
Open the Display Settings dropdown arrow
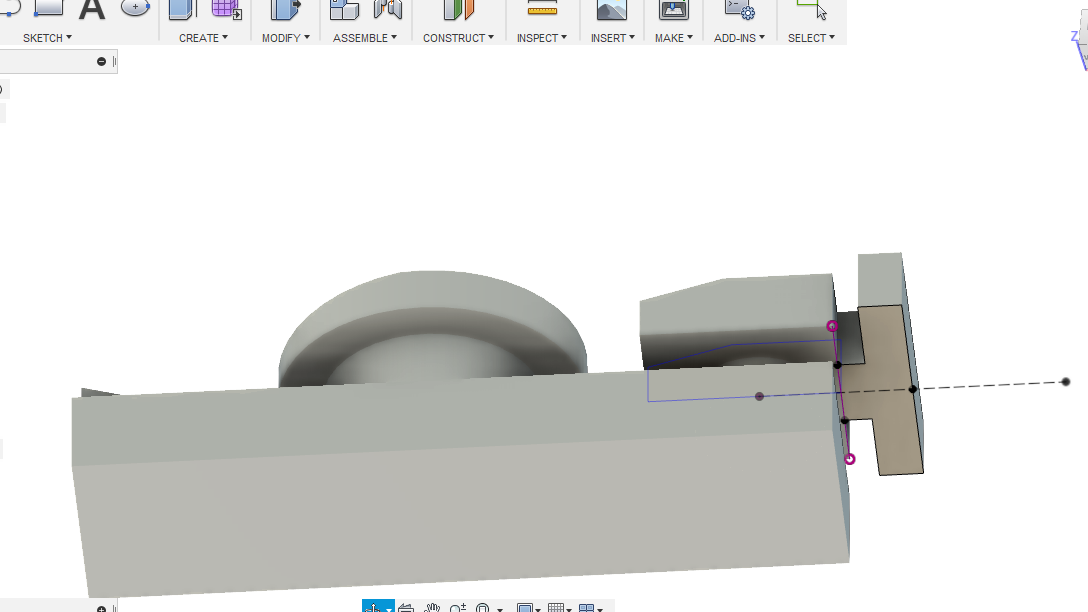tap(538, 609)
